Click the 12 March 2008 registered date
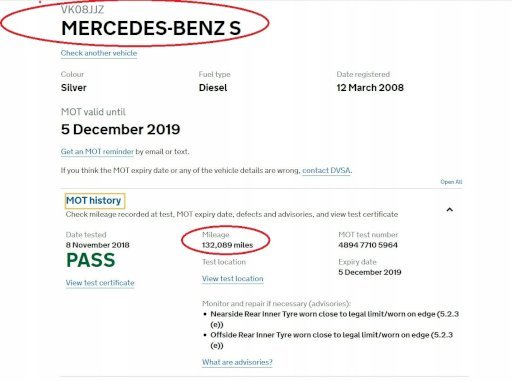This screenshot has height=381, width=512. coord(370,88)
